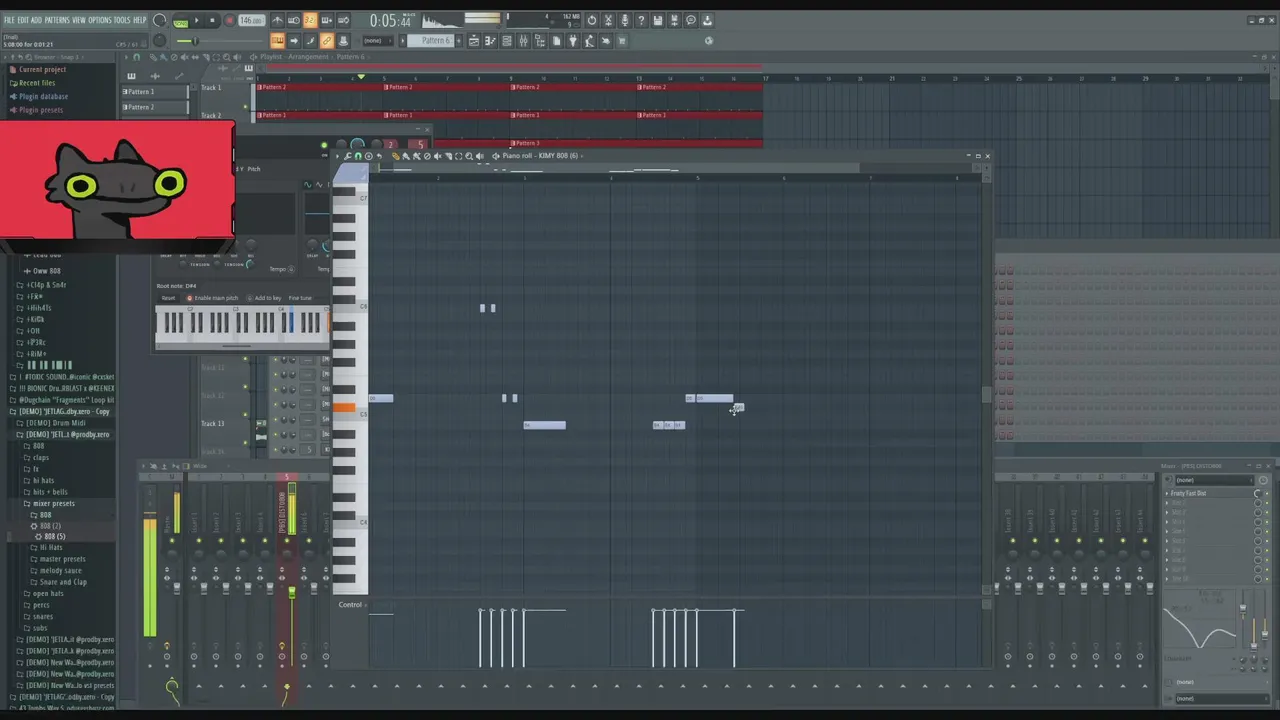The width and height of the screenshot is (1280, 720).
Task: Click the 146 tempo display
Action: (x=251, y=20)
